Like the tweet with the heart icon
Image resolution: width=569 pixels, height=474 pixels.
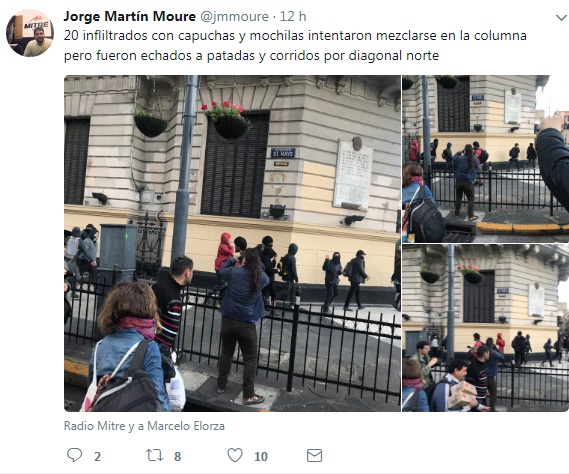tap(235, 455)
